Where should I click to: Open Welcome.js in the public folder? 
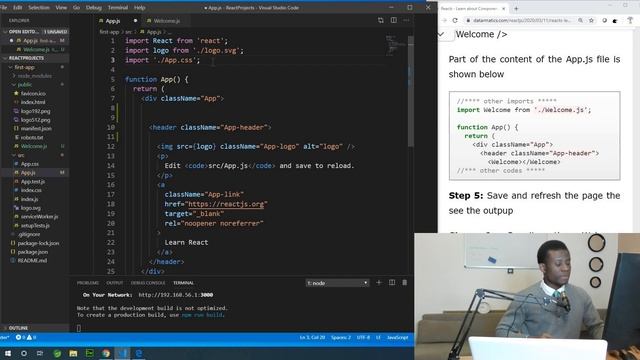34,146
